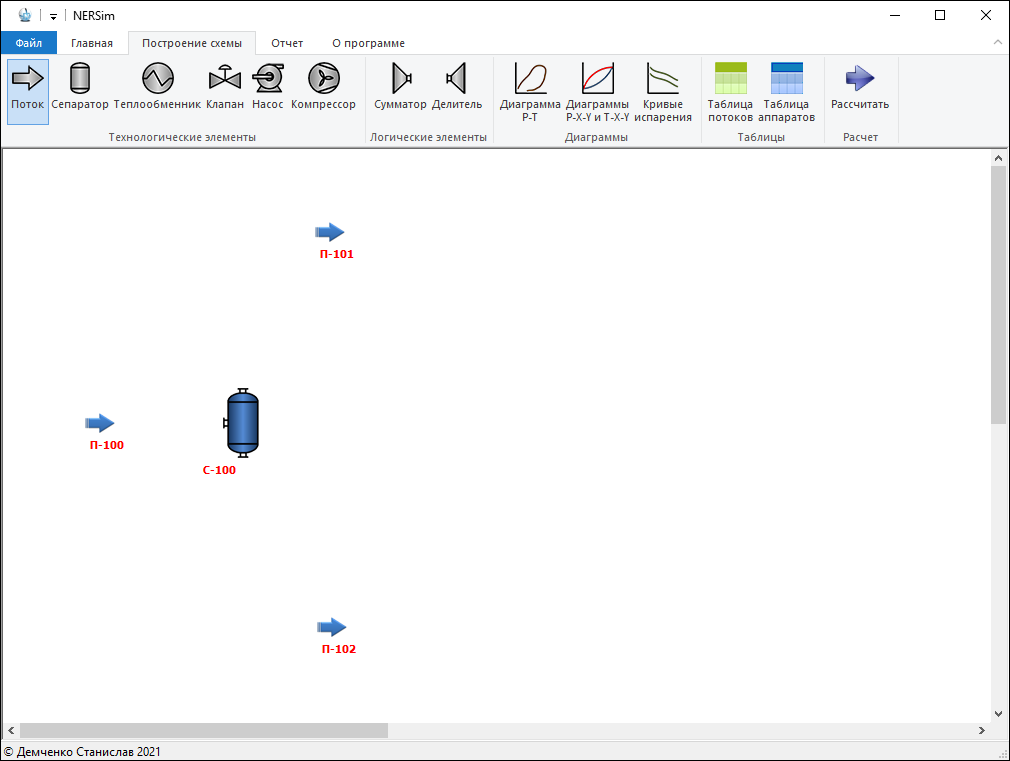This screenshot has height=761, width=1010.
Task: Choose the Сумматор logic element
Action: [x=401, y=92]
